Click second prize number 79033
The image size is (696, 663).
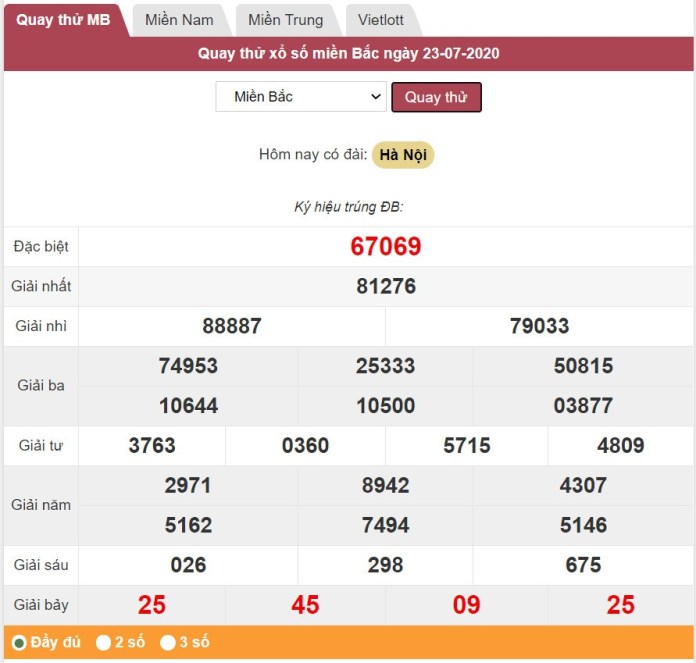click(539, 327)
